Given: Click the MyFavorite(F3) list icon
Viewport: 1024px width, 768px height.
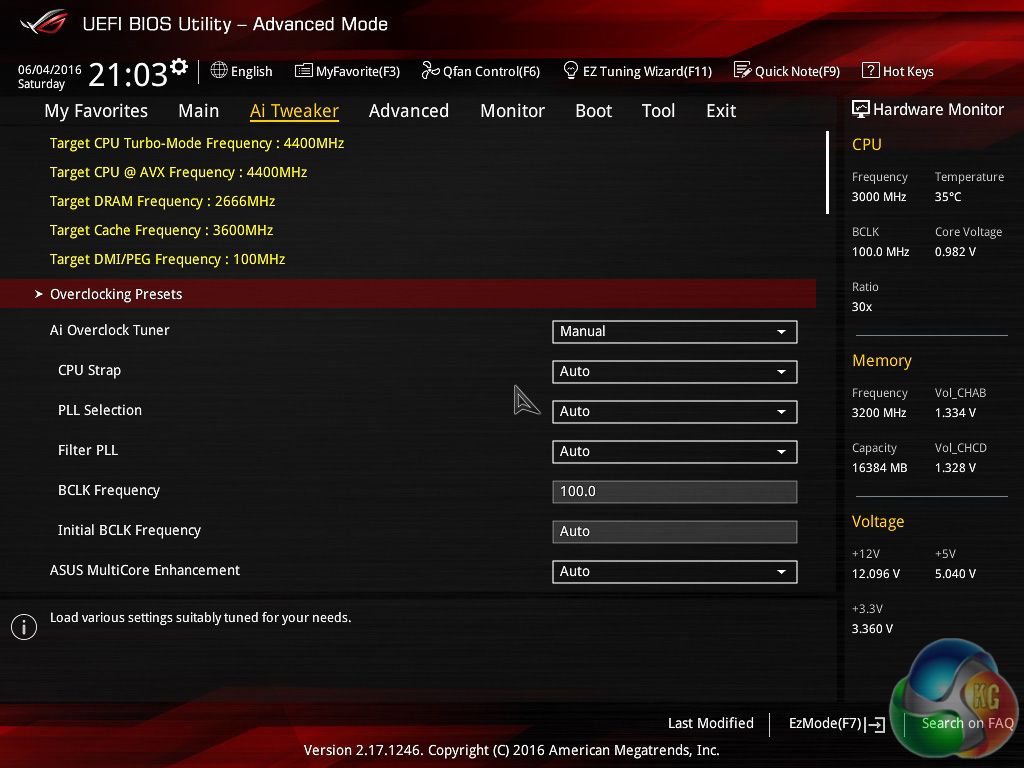Looking at the screenshot, I should [x=303, y=71].
